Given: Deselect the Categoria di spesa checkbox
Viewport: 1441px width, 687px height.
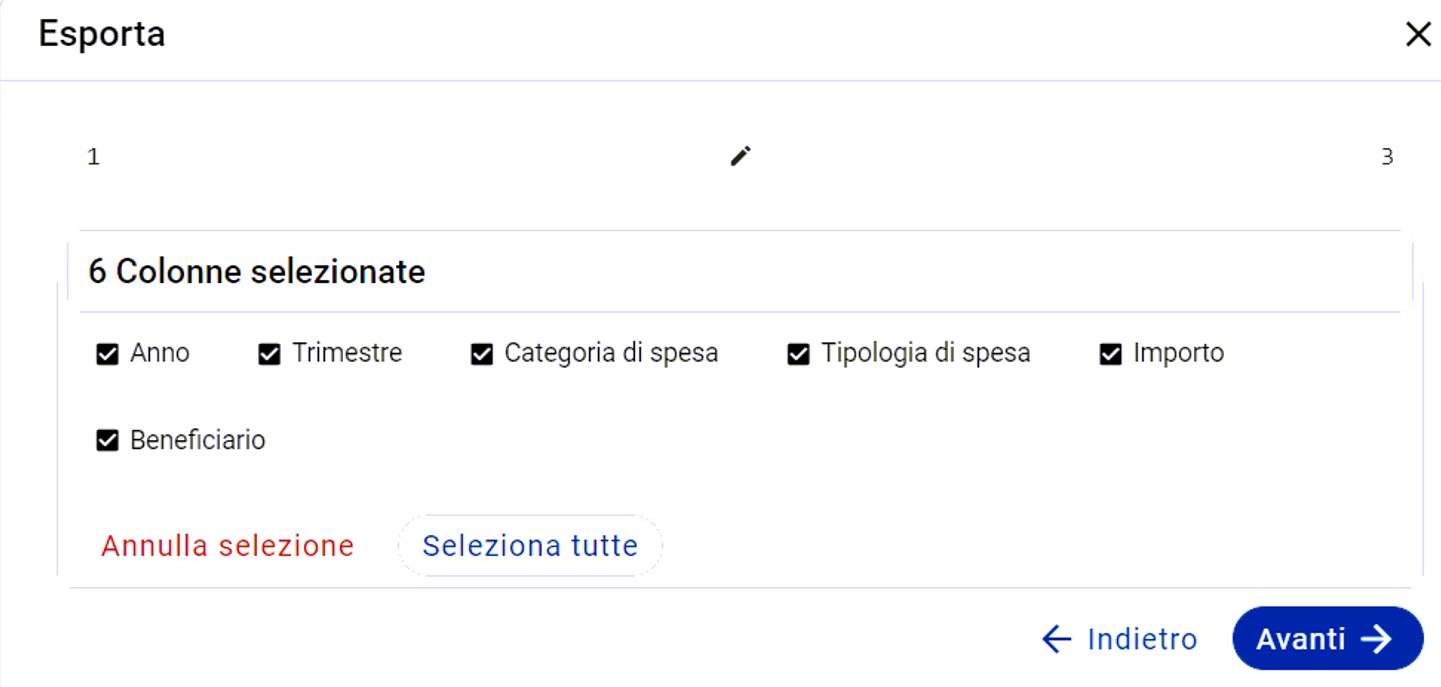Looking at the screenshot, I should (482, 354).
